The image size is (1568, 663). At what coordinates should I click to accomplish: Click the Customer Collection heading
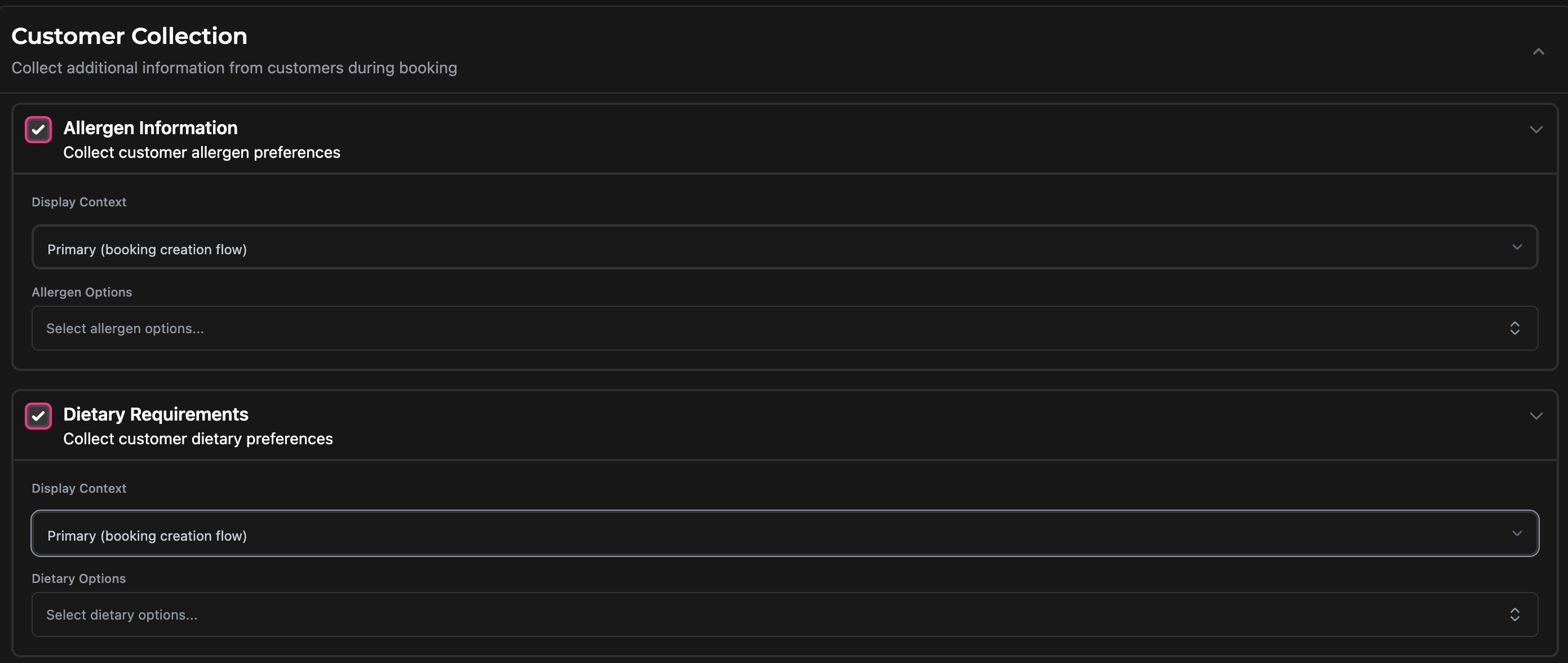click(129, 37)
